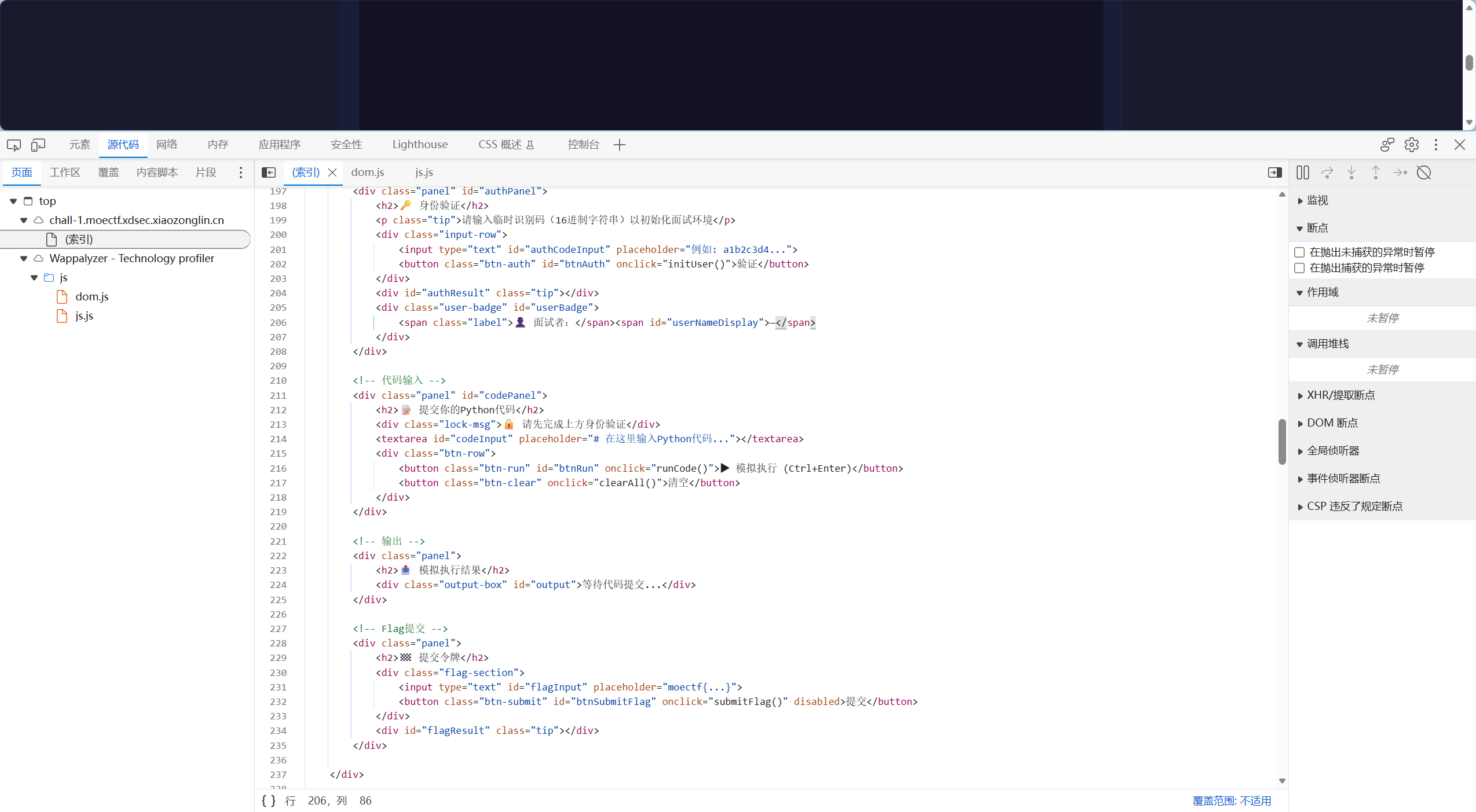Image resolution: width=1476 pixels, height=812 pixels.
Task: Switch to the 网络 network tab
Action: [x=167, y=145]
